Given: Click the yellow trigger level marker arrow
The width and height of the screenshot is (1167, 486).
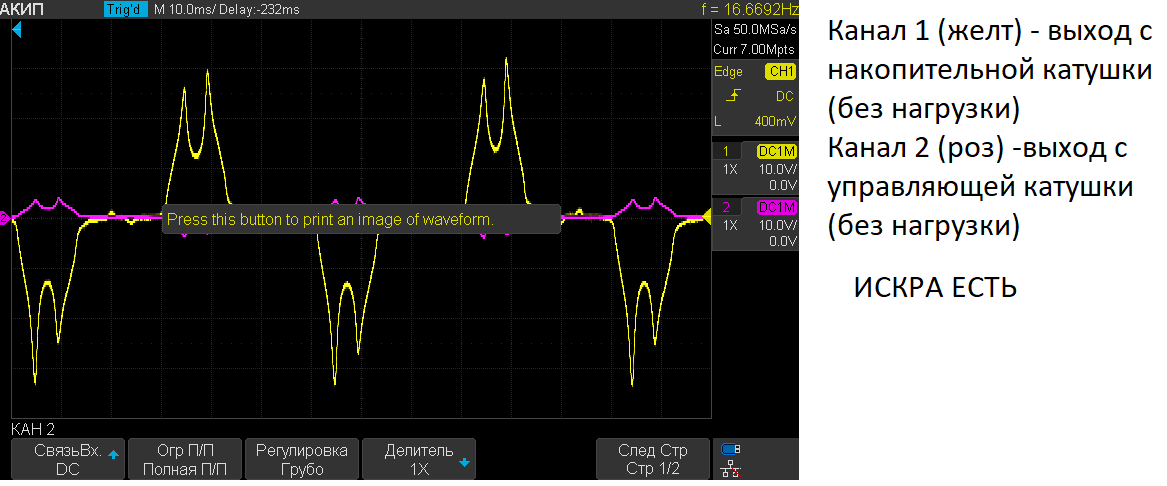Looking at the screenshot, I should (x=705, y=216).
